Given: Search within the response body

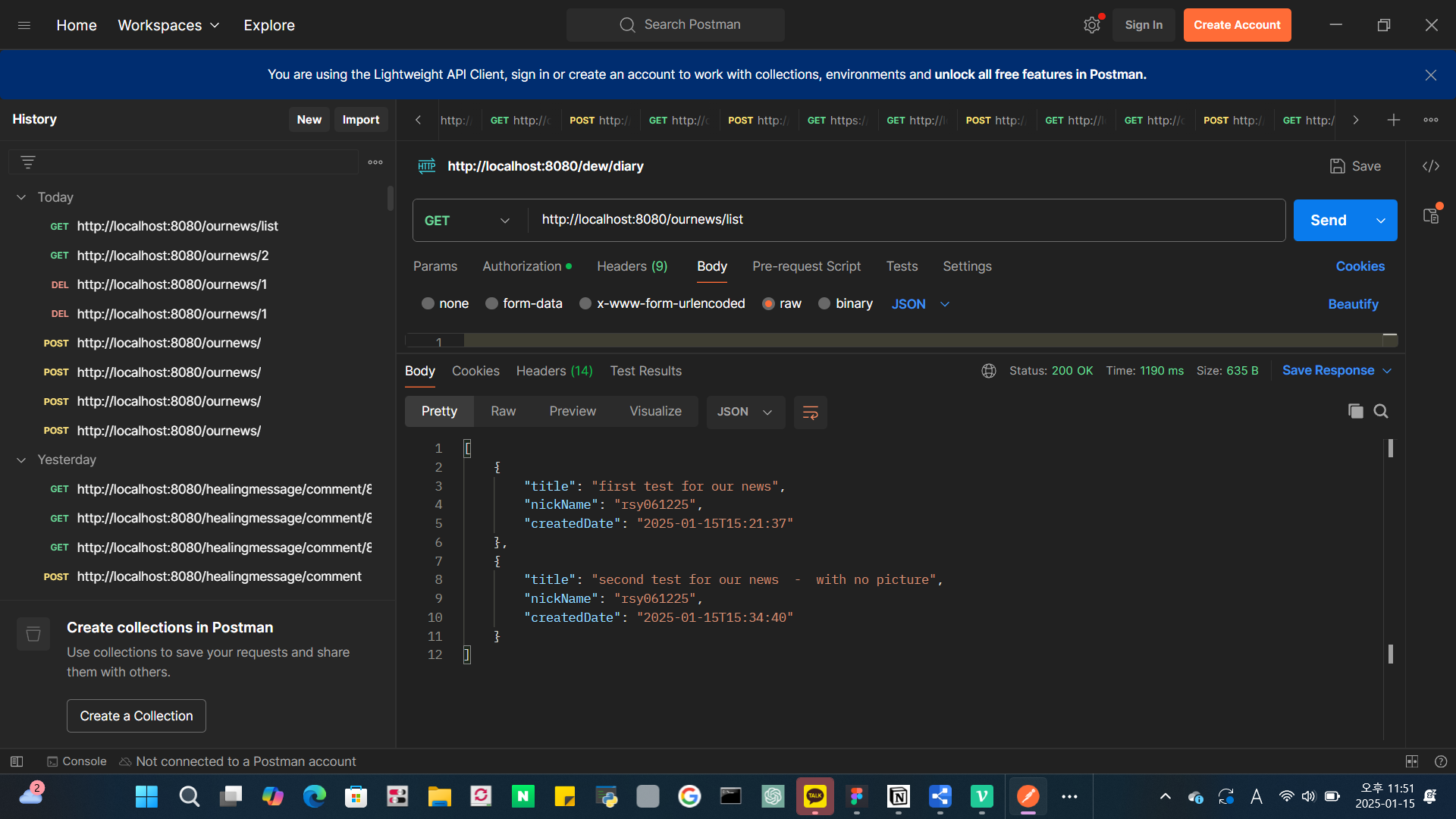Looking at the screenshot, I should 1381,411.
